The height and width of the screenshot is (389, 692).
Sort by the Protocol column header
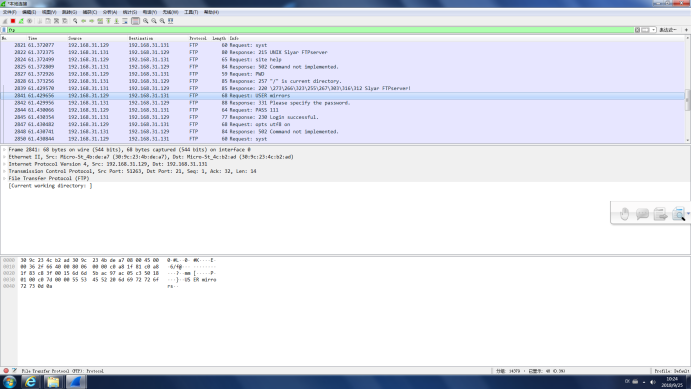pyautogui.click(x=199, y=38)
